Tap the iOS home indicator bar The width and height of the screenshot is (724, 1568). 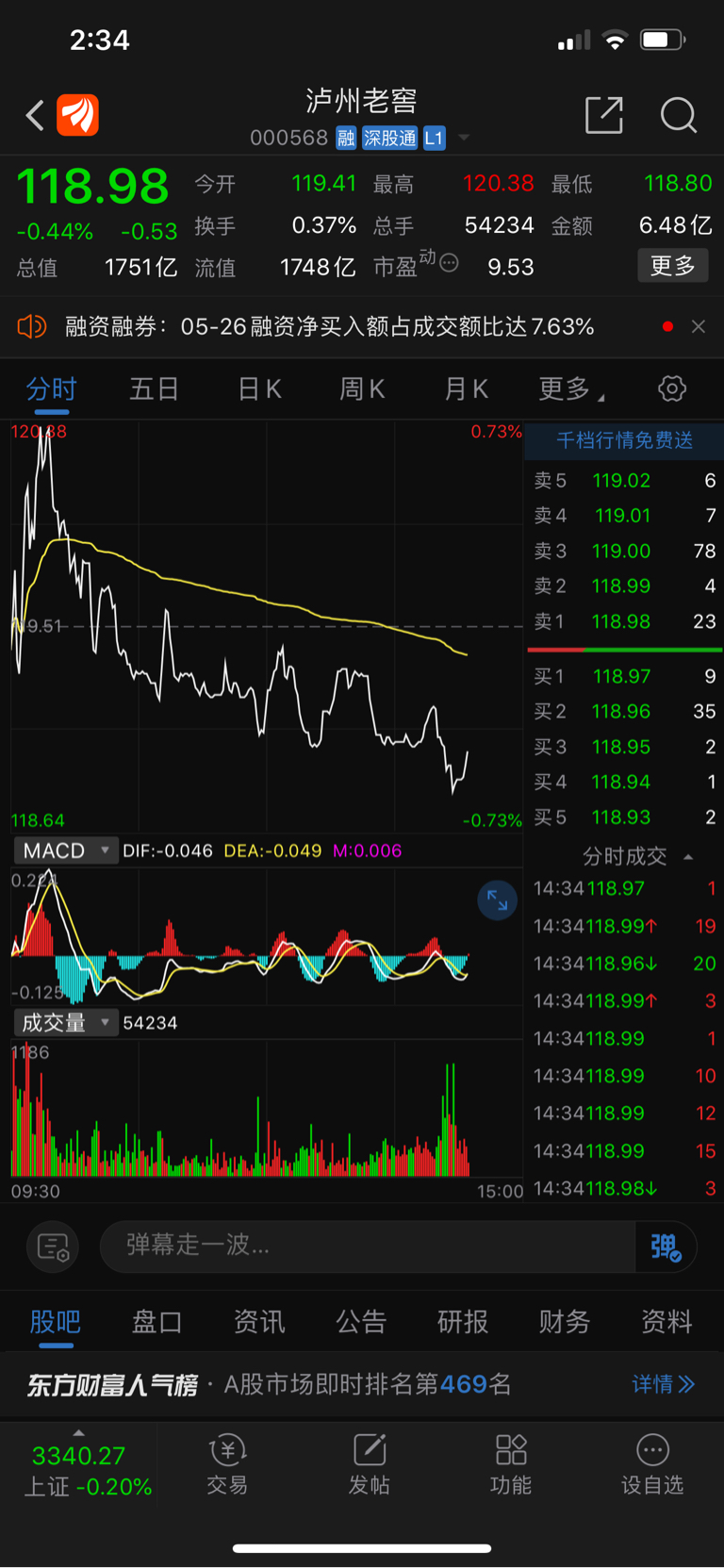[362, 1548]
